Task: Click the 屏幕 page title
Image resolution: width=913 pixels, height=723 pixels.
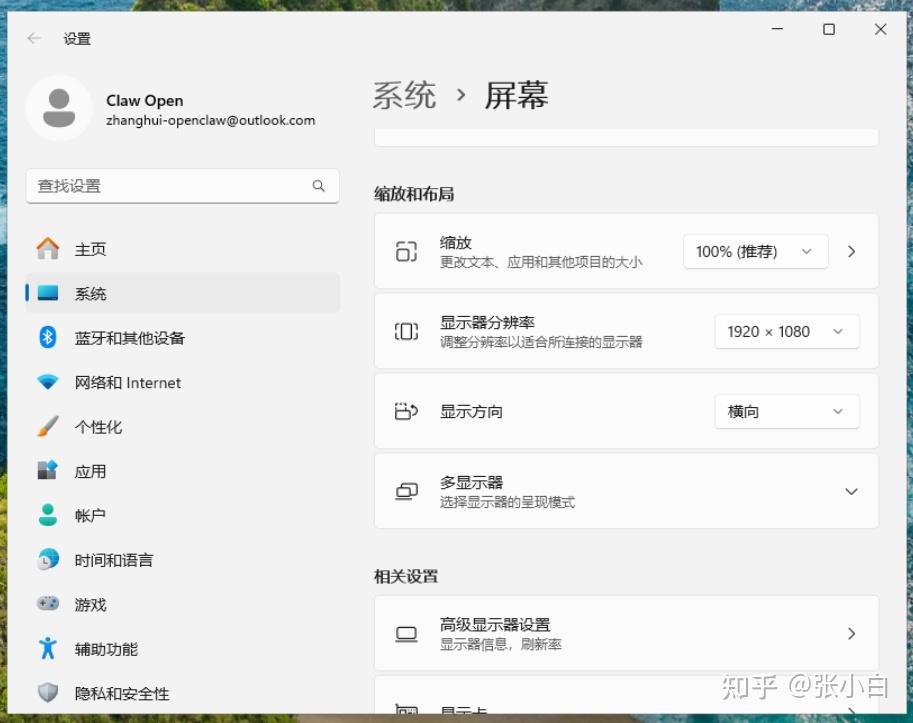Action: click(516, 95)
